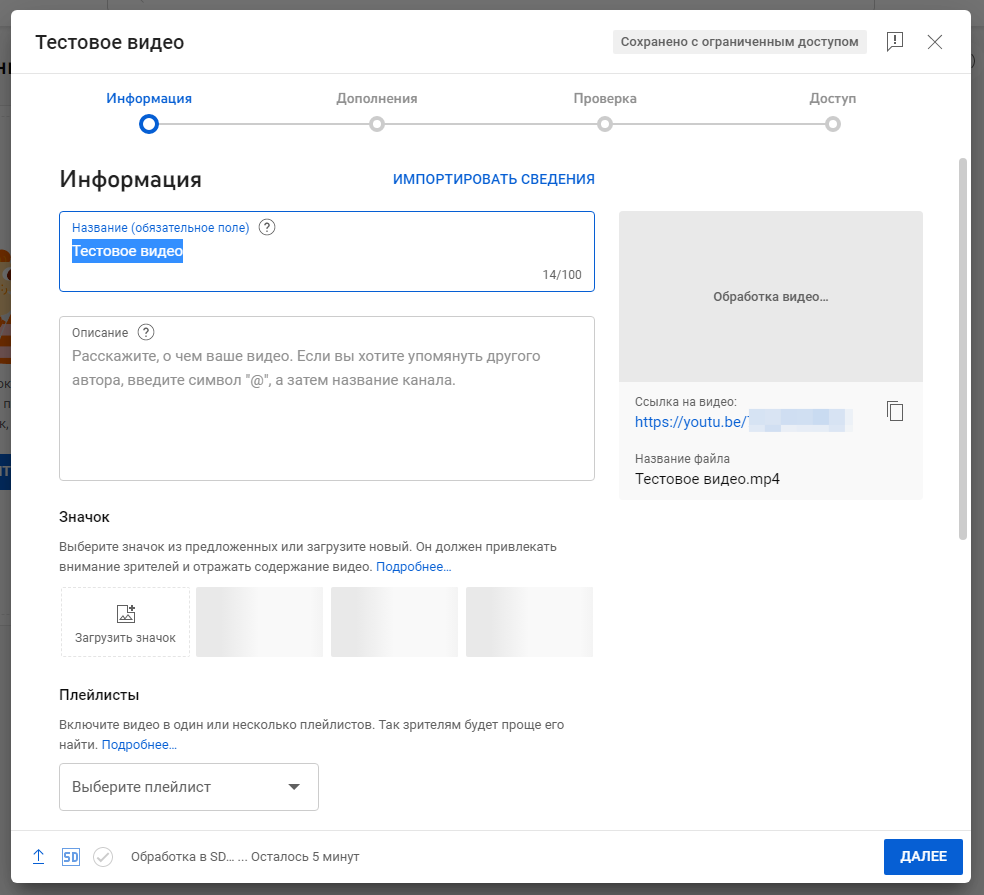The image size is (984, 895).
Task: Click into the Описание text area
Action: 327,399
